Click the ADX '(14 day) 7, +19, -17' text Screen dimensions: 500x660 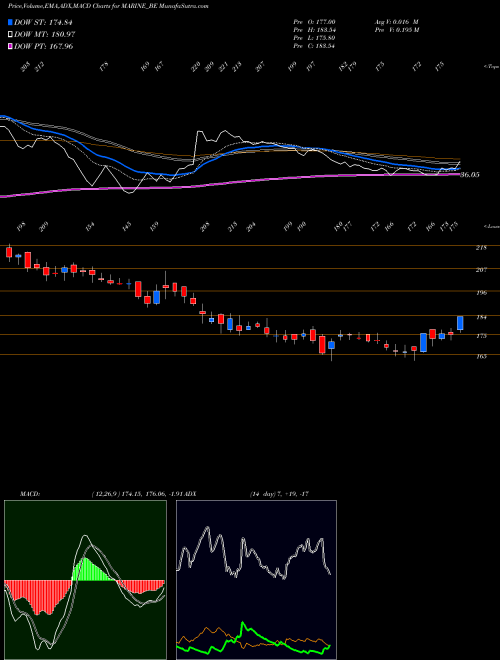(x=279, y=494)
